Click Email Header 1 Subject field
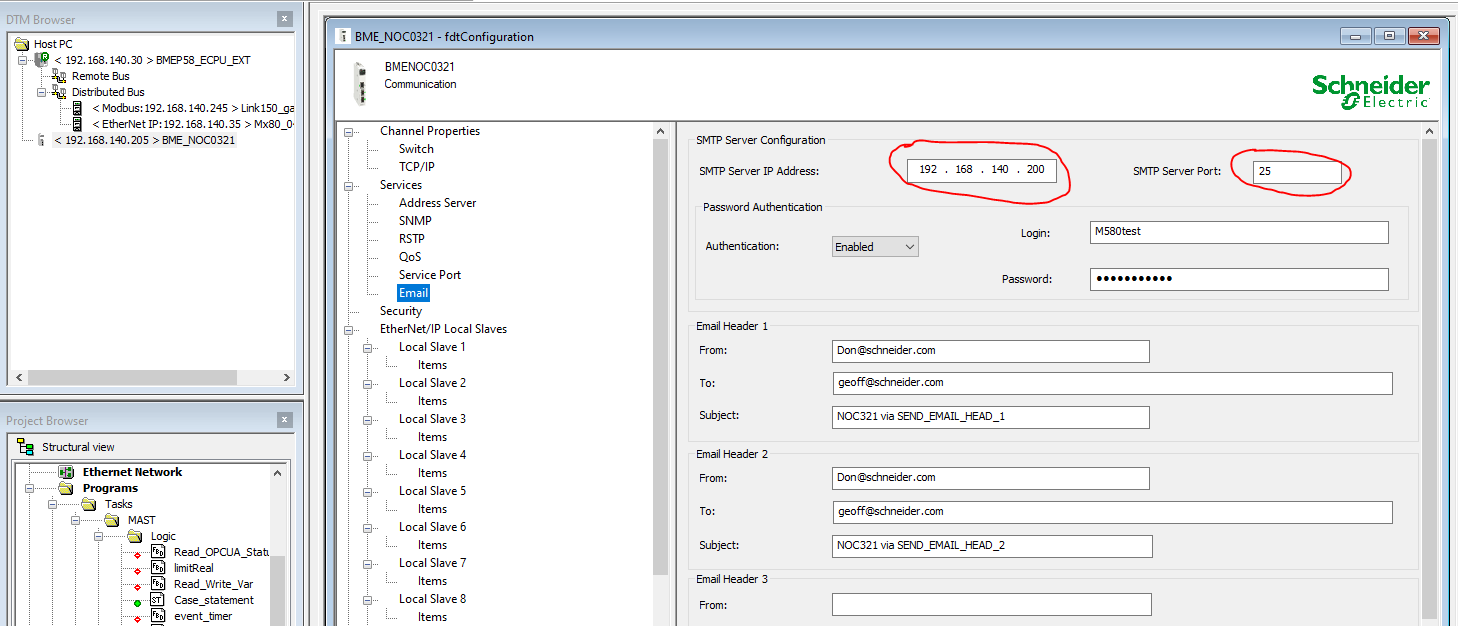Image resolution: width=1458 pixels, height=626 pixels. pyautogui.click(x=990, y=417)
